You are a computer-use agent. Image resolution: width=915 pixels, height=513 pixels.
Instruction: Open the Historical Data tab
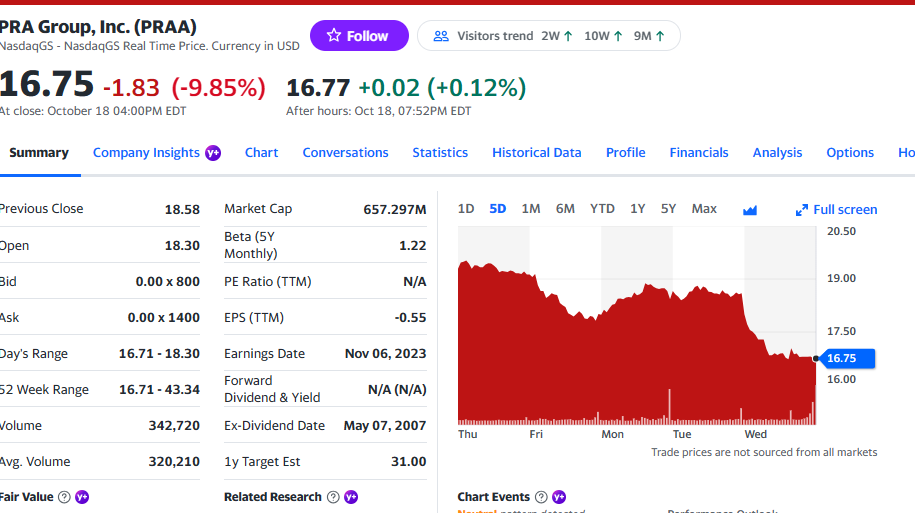click(536, 153)
